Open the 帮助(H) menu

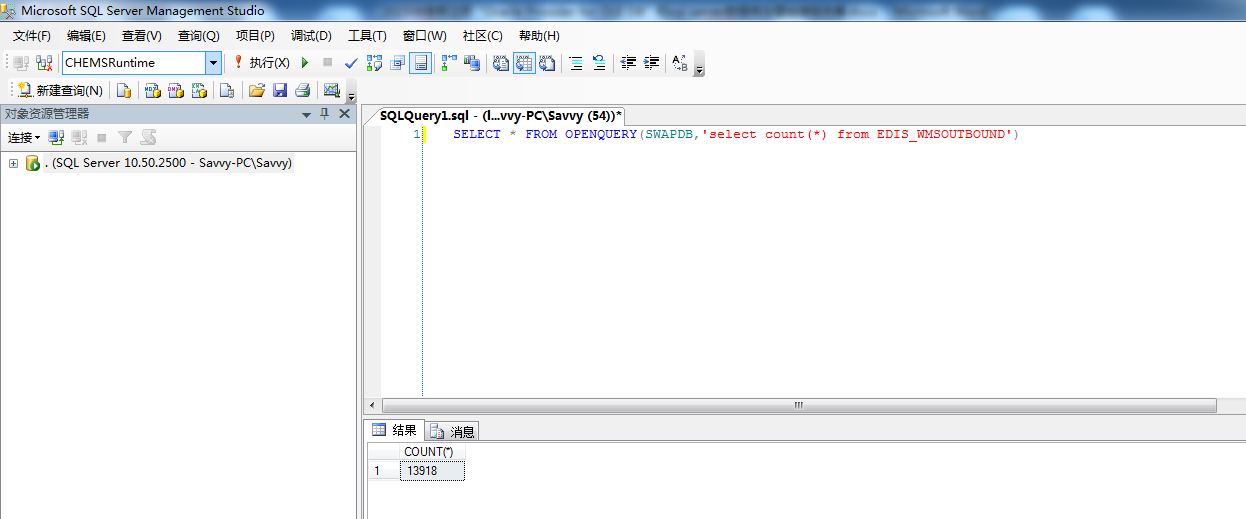click(539, 36)
